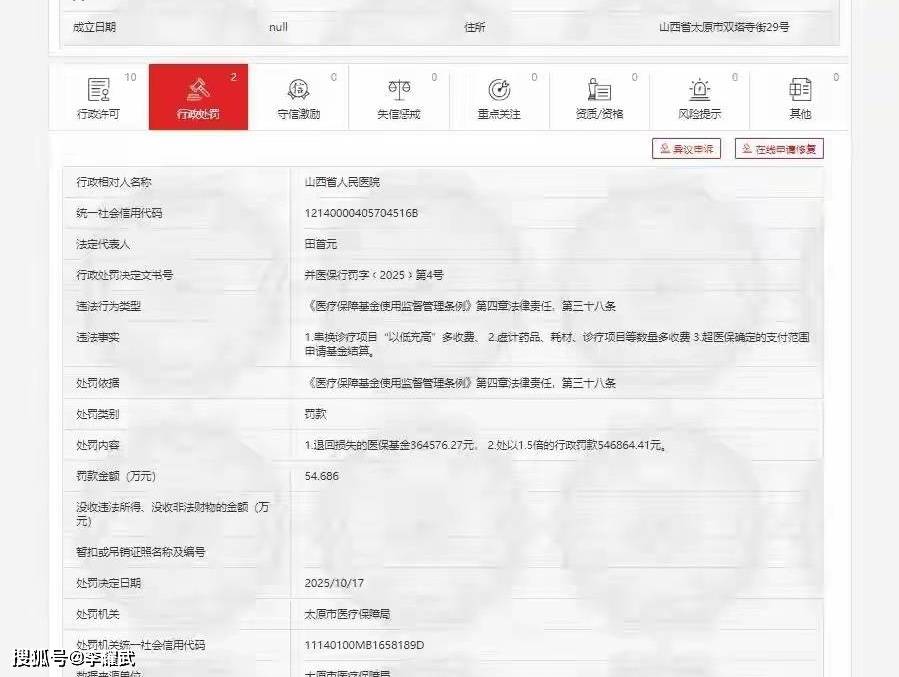Click the 异议申诉 button
Viewport: 899px width, 677px height.
[x=686, y=149]
